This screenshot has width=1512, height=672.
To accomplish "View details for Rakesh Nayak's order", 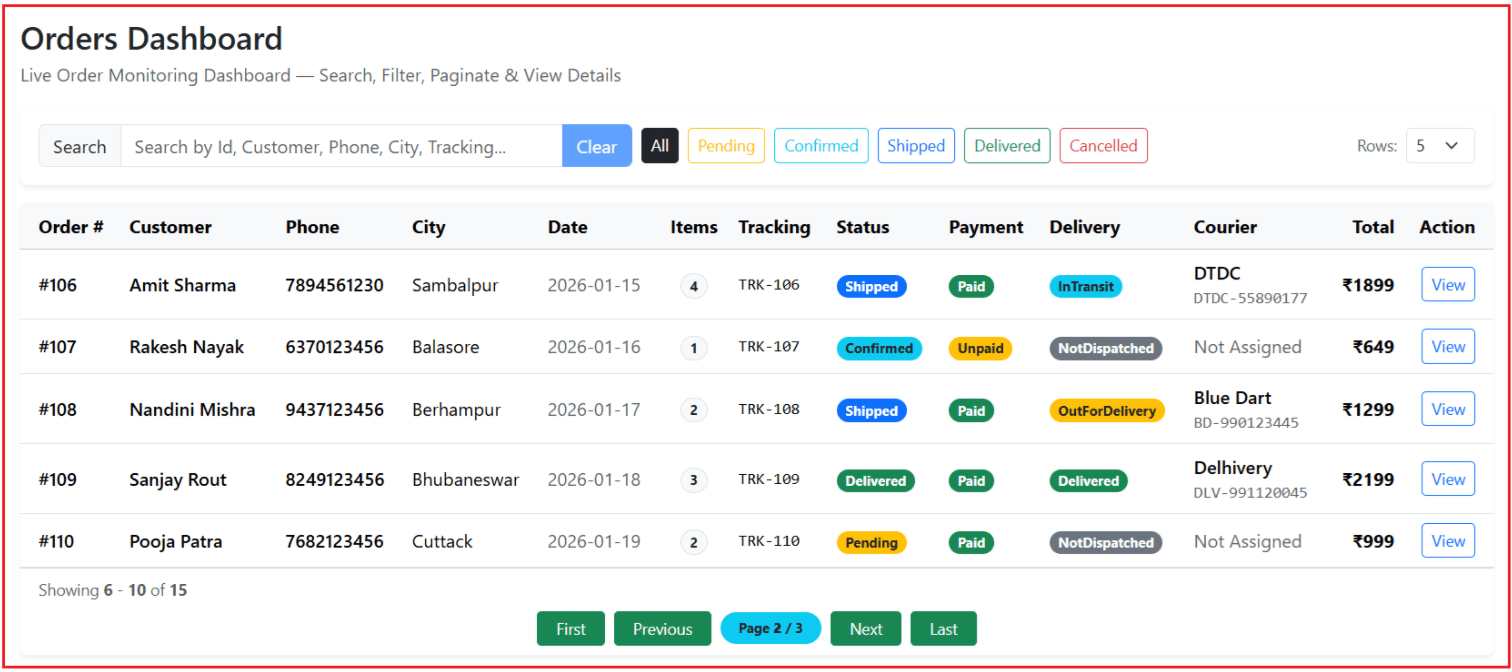I will pyautogui.click(x=1447, y=347).
